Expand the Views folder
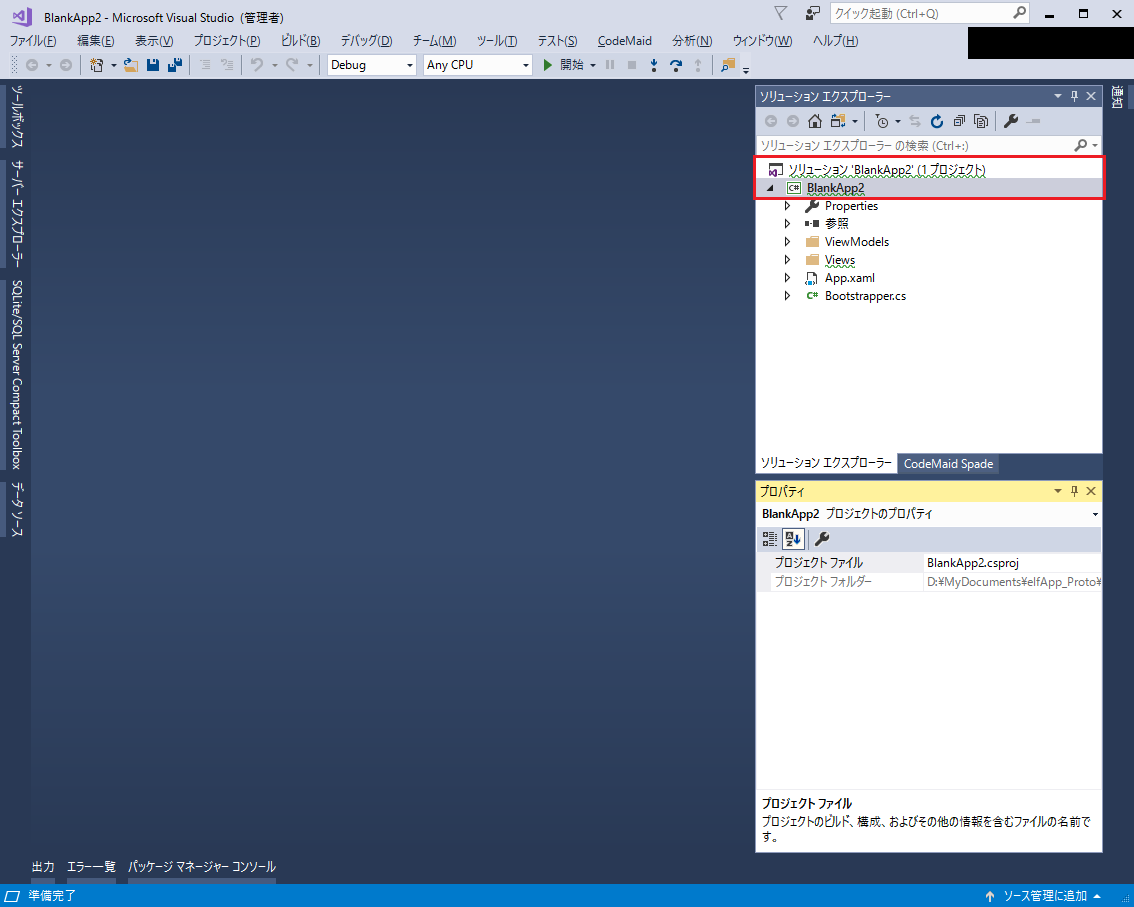The image size is (1134, 907). [788, 260]
